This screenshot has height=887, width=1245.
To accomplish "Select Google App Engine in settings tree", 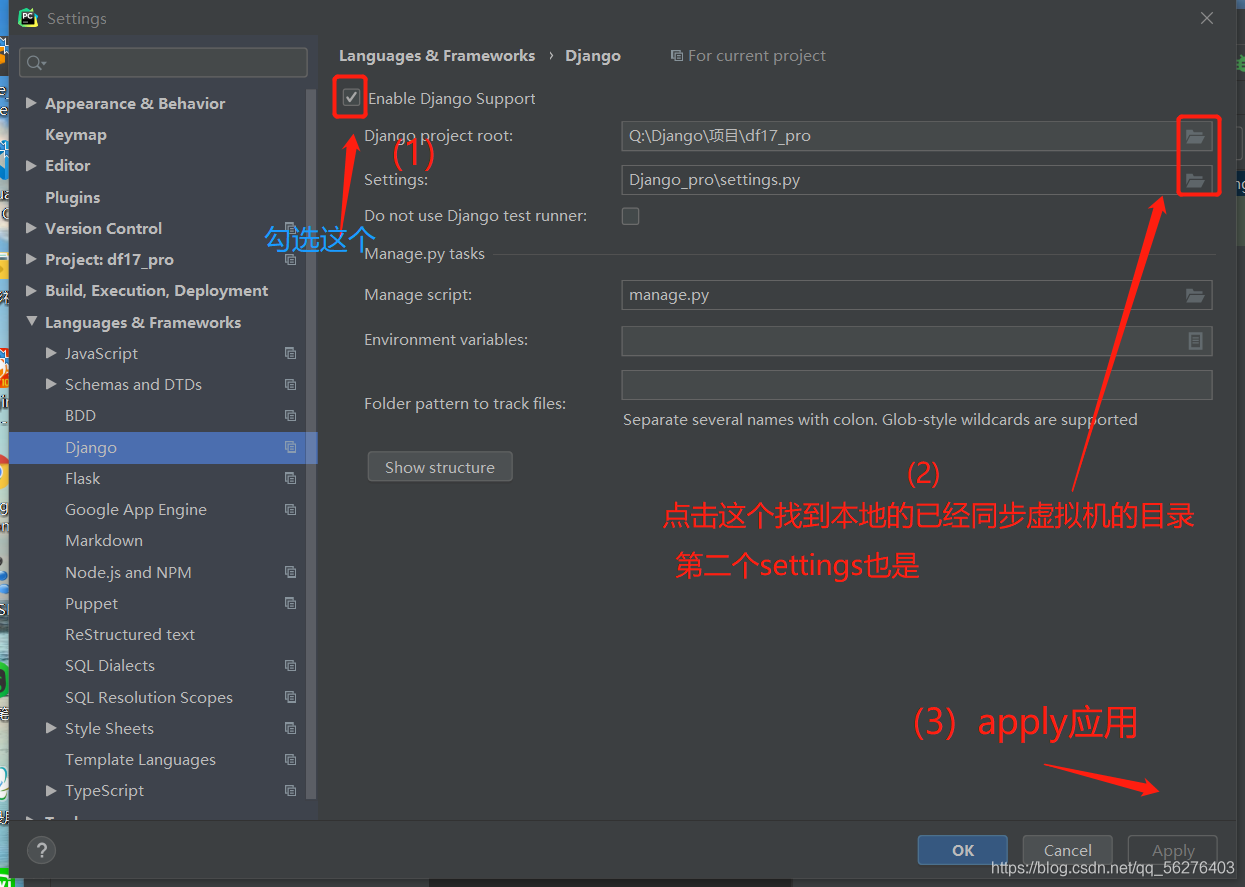I will pyautogui.click(x=136, y=510).
